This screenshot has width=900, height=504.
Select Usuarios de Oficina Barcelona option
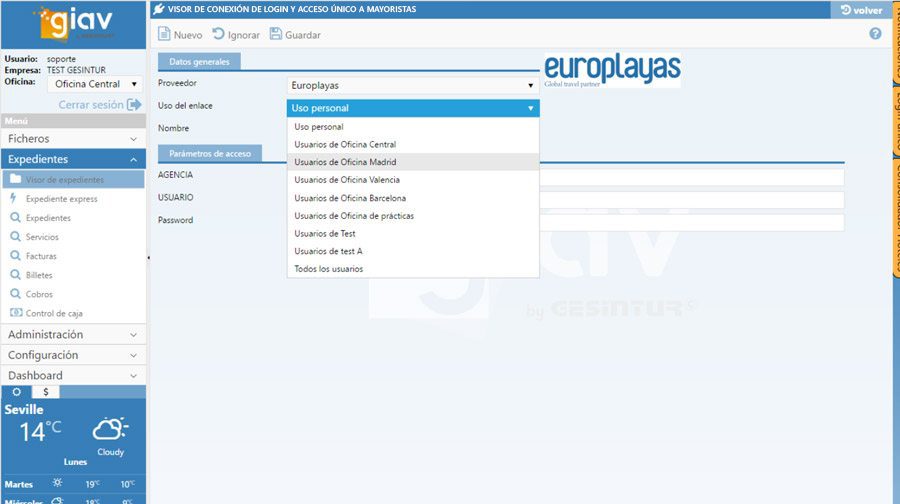point(413,198)
